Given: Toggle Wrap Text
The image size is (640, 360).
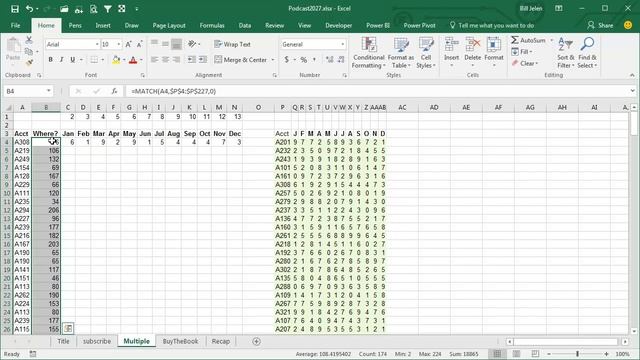Looking at the screenshot, I should (233, 44).
